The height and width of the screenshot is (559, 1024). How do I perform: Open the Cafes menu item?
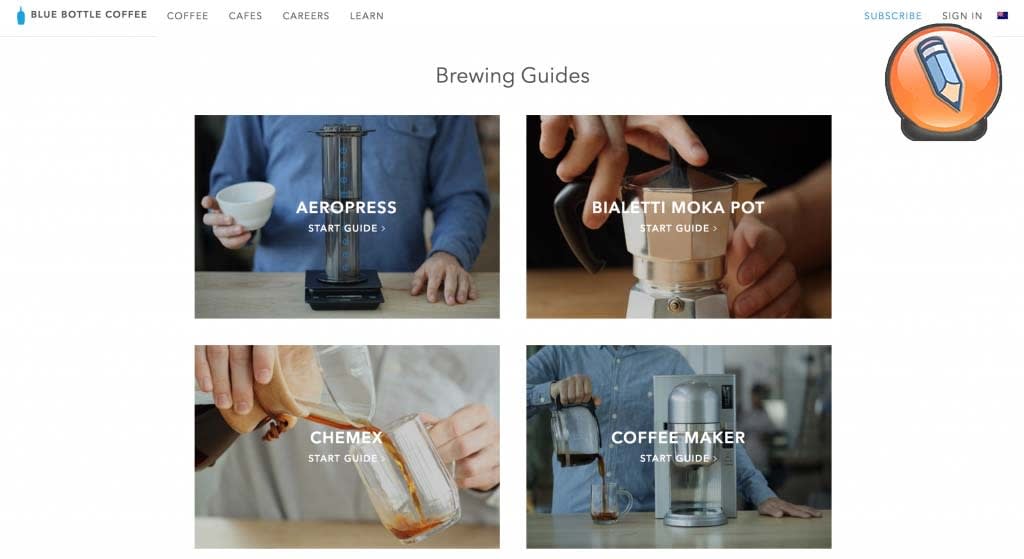point(245,16)
